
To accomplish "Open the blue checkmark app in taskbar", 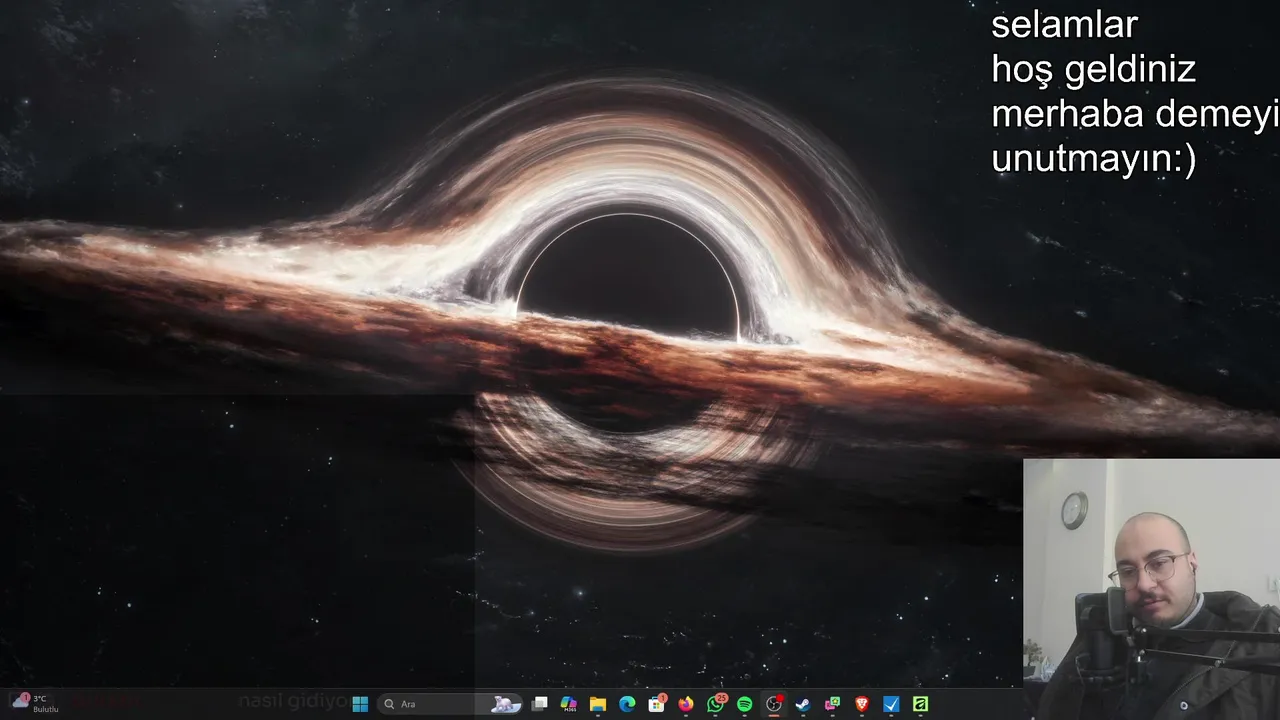I will point(891,704).
